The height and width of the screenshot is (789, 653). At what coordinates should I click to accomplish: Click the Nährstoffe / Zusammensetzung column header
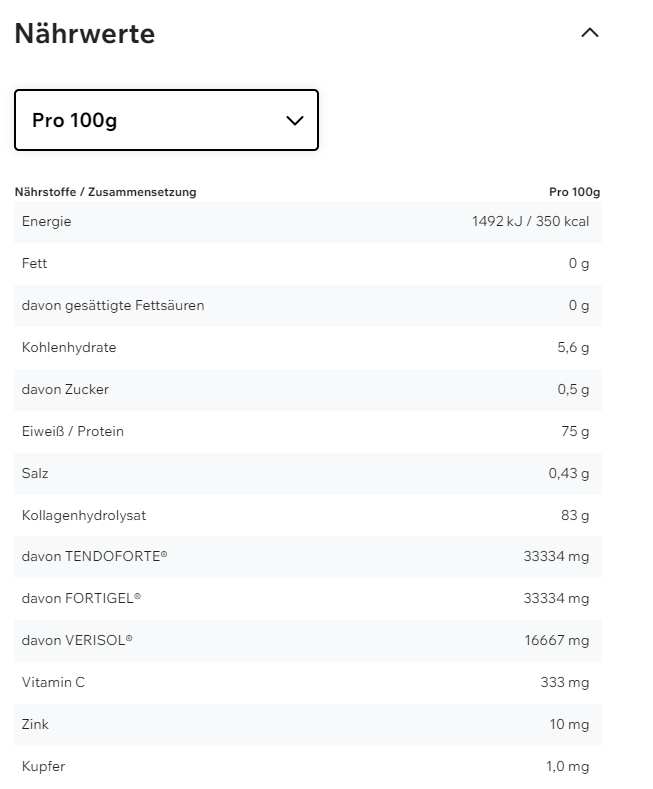pos(105,192)
